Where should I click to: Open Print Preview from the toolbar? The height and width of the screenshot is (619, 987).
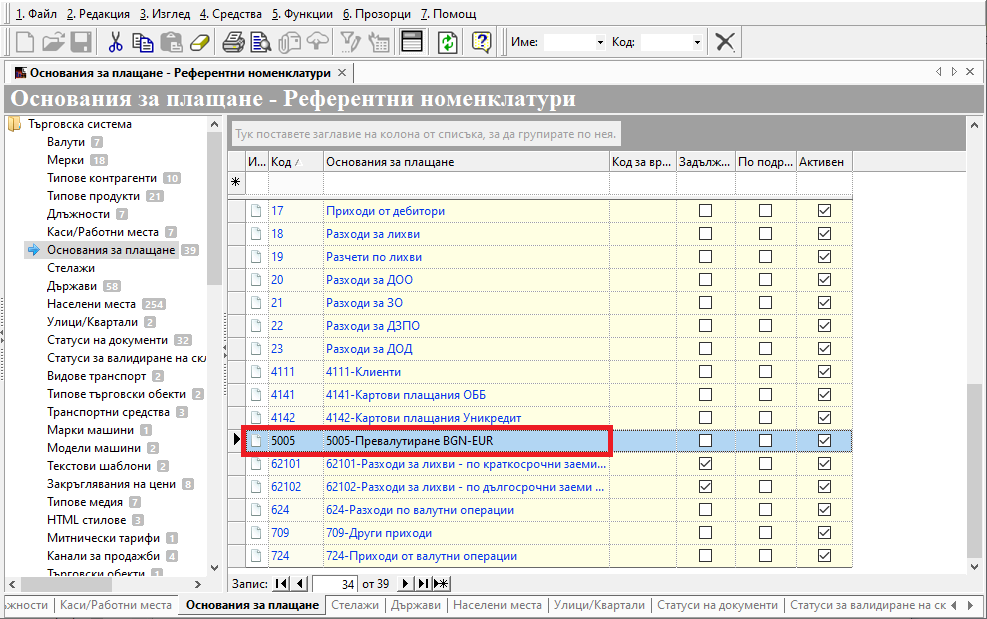pos(261,42)
